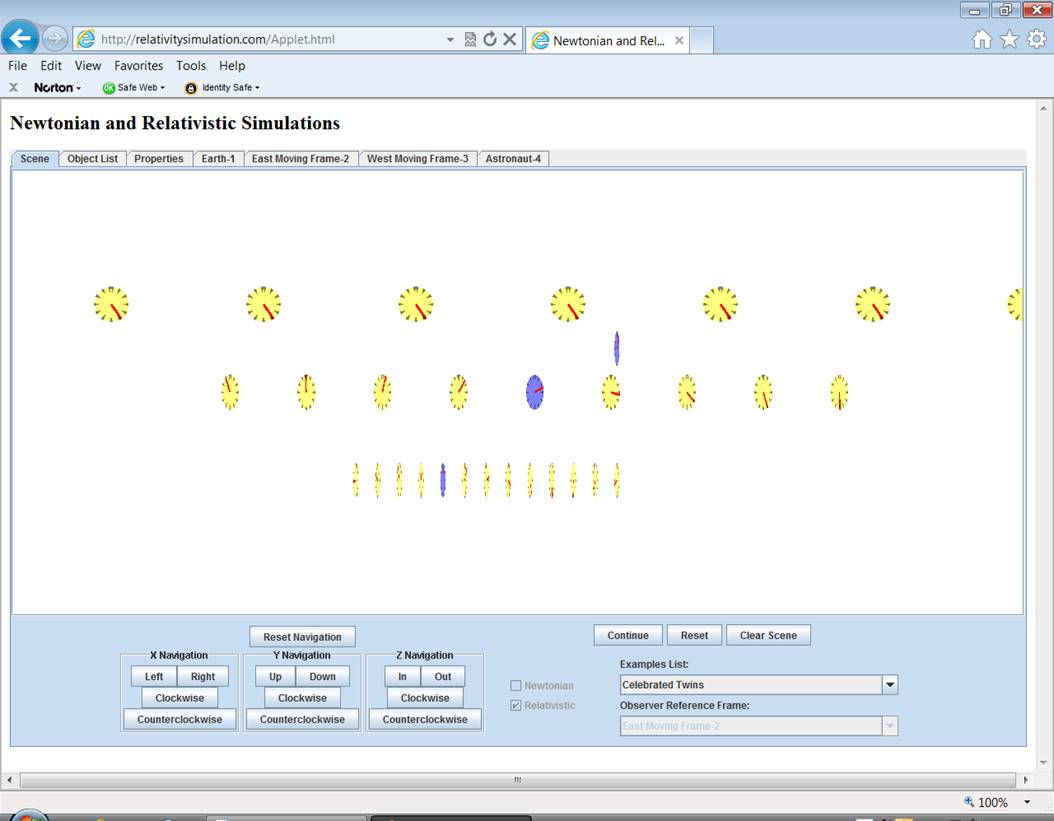Open the browser home icon
The height and width of the screenshot is (821, 1054).
pos(982,39)
